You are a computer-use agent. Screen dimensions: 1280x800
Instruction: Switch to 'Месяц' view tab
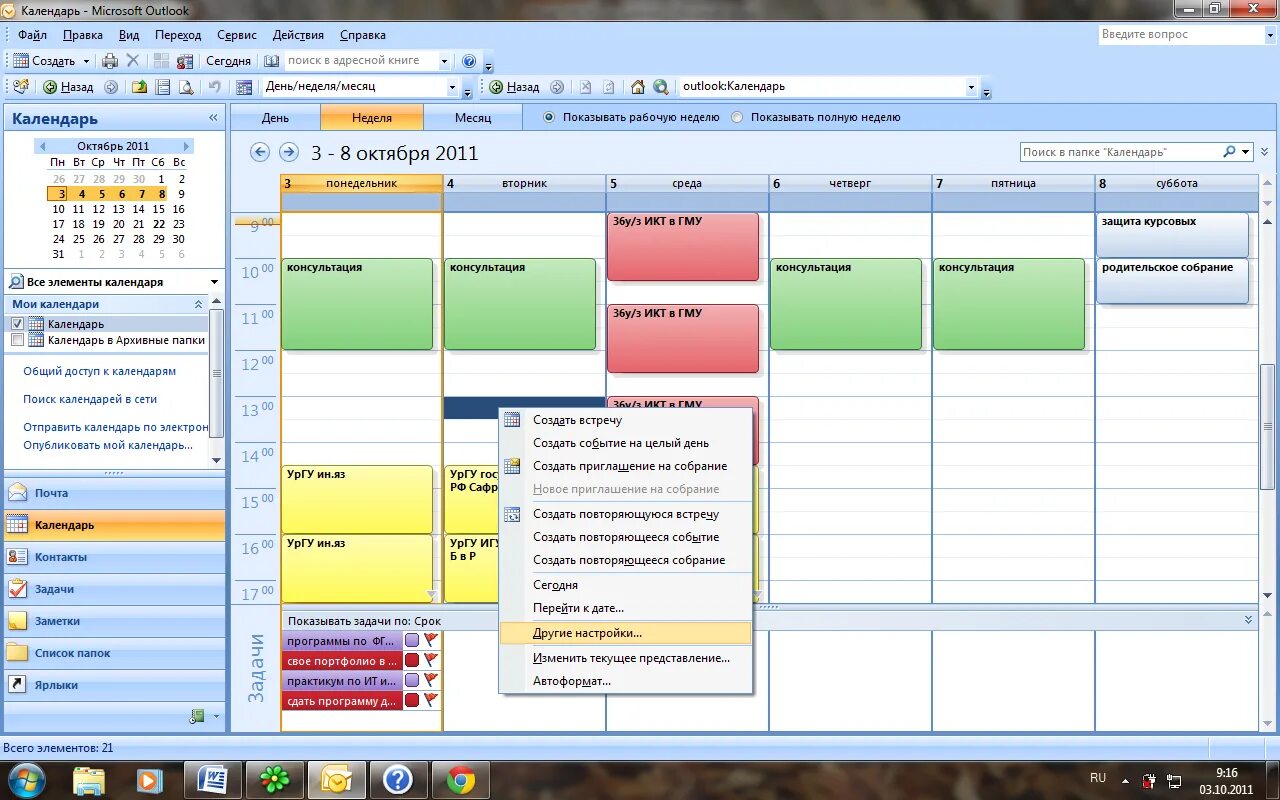[x=473, y=117]
